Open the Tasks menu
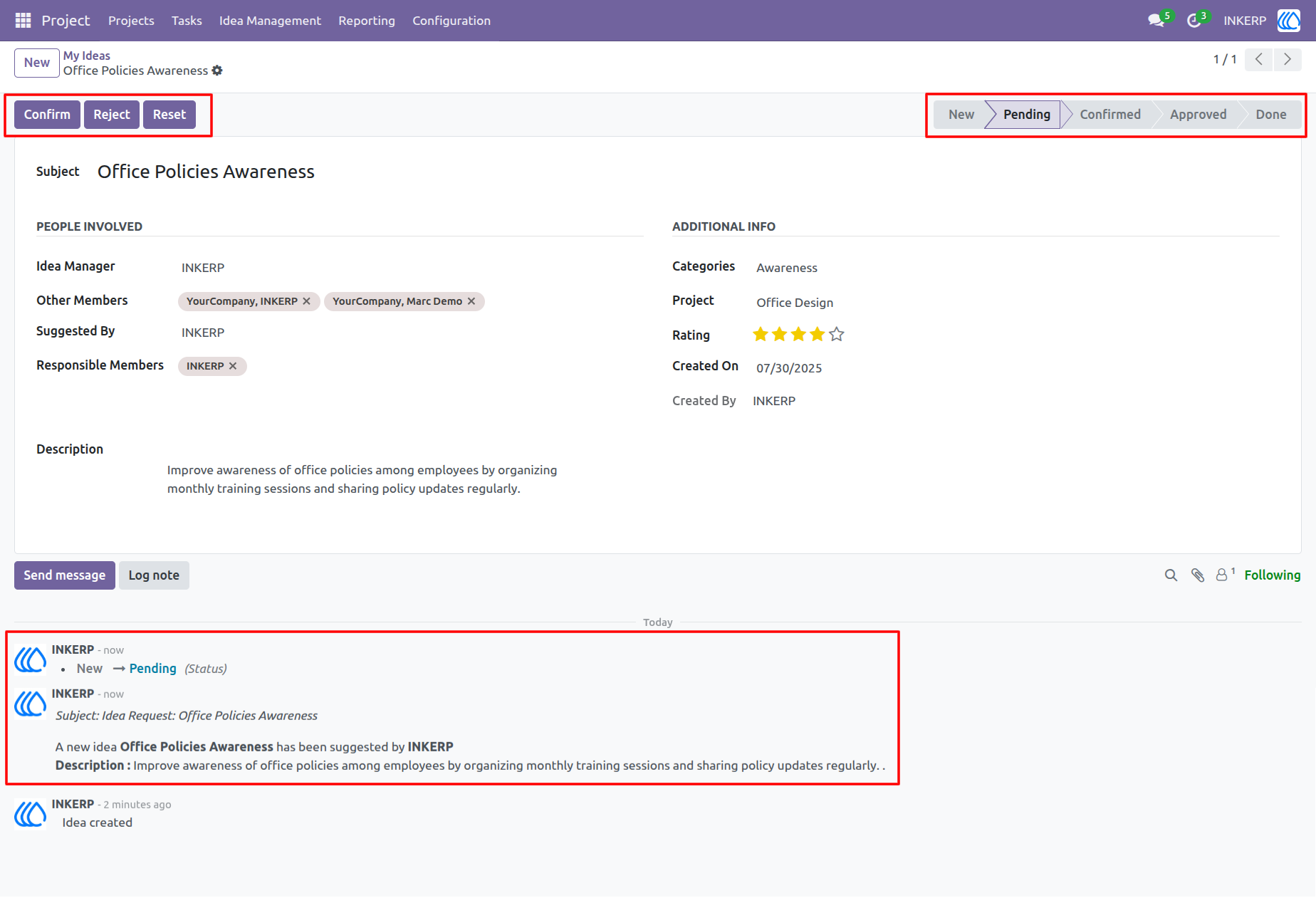The width and height of the screenshot is (1316, 898). click(187, 21)
